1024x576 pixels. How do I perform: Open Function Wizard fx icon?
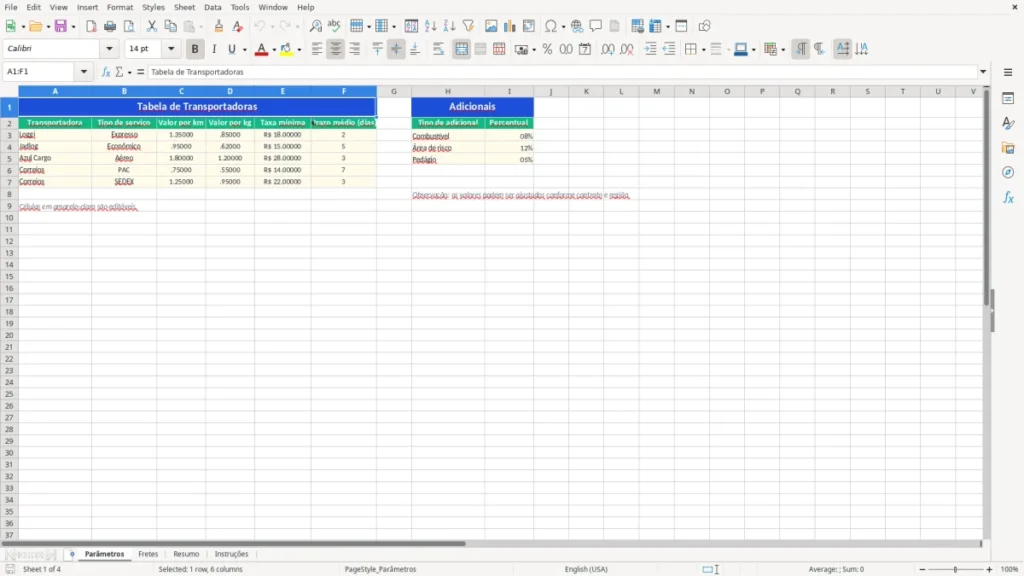pos(106,72)
